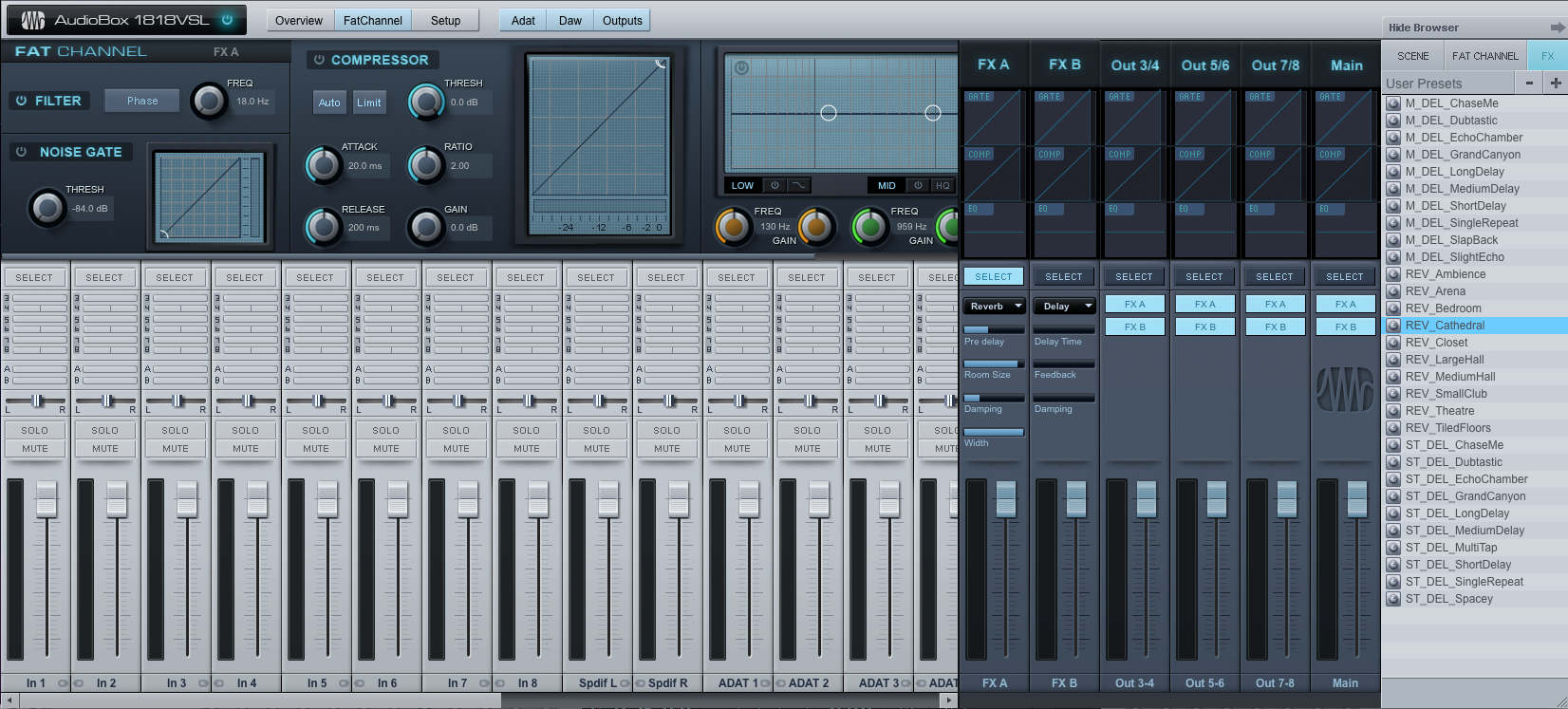Toggle the LOW band power icon

[x=775, y=185]
